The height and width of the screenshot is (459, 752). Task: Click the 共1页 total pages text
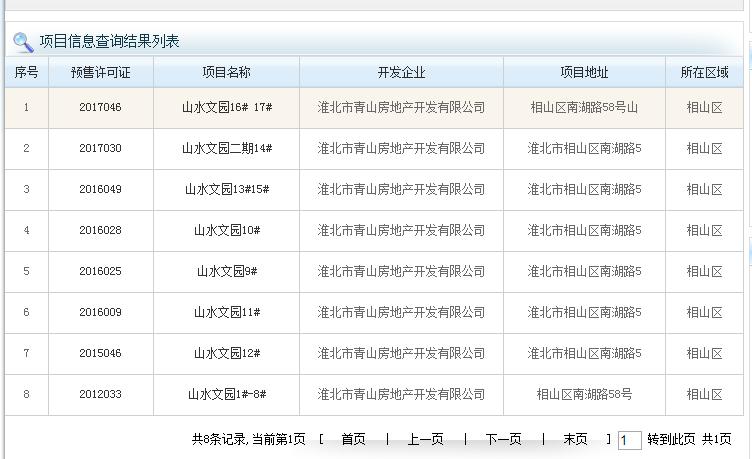click(717, 439)
